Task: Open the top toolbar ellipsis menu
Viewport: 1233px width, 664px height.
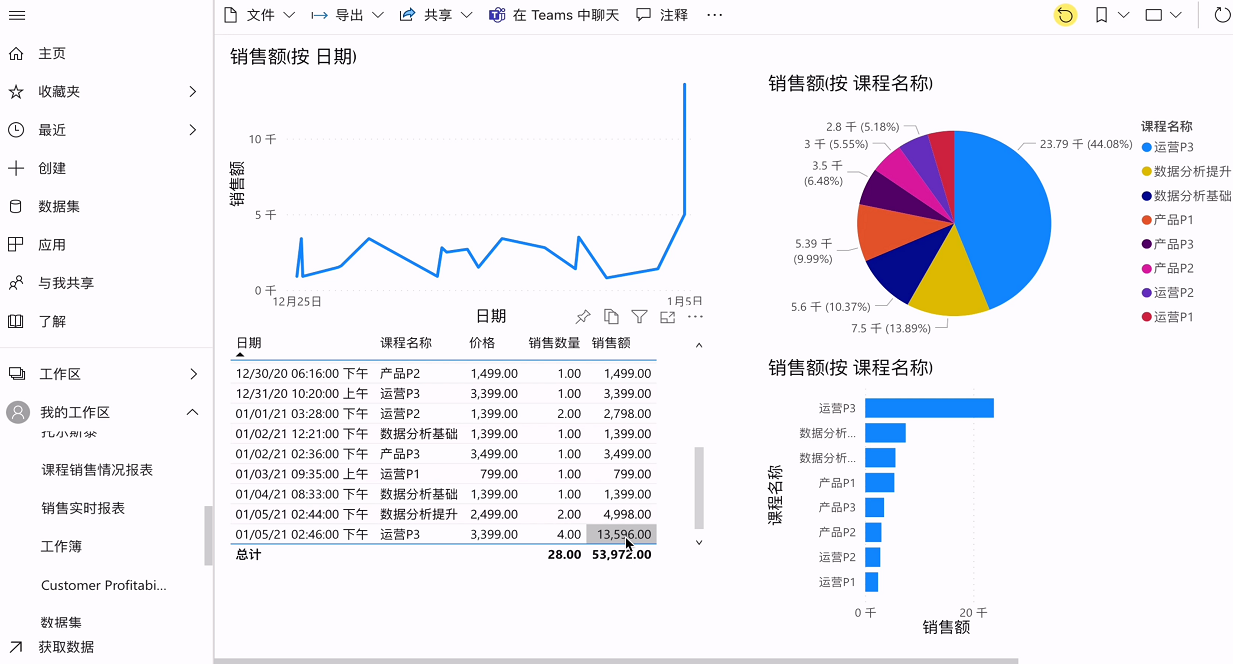Action: click(714, 15)
